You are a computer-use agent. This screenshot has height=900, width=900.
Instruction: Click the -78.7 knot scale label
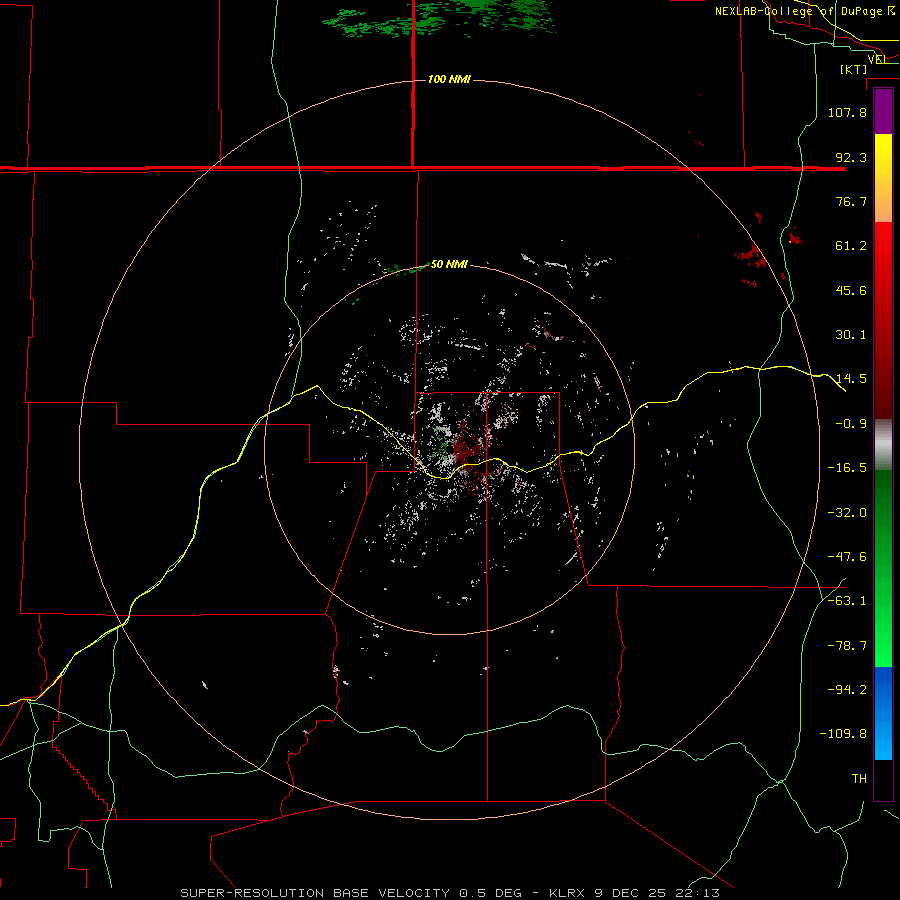[x=847, y=646]
